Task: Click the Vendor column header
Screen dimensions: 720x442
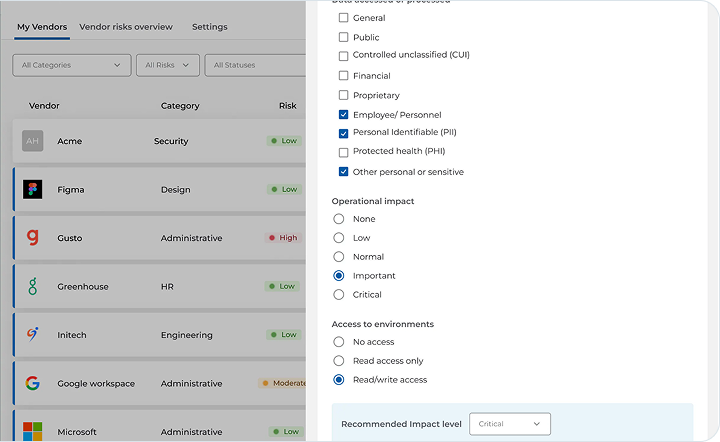Action: click(x=44, y=106)
